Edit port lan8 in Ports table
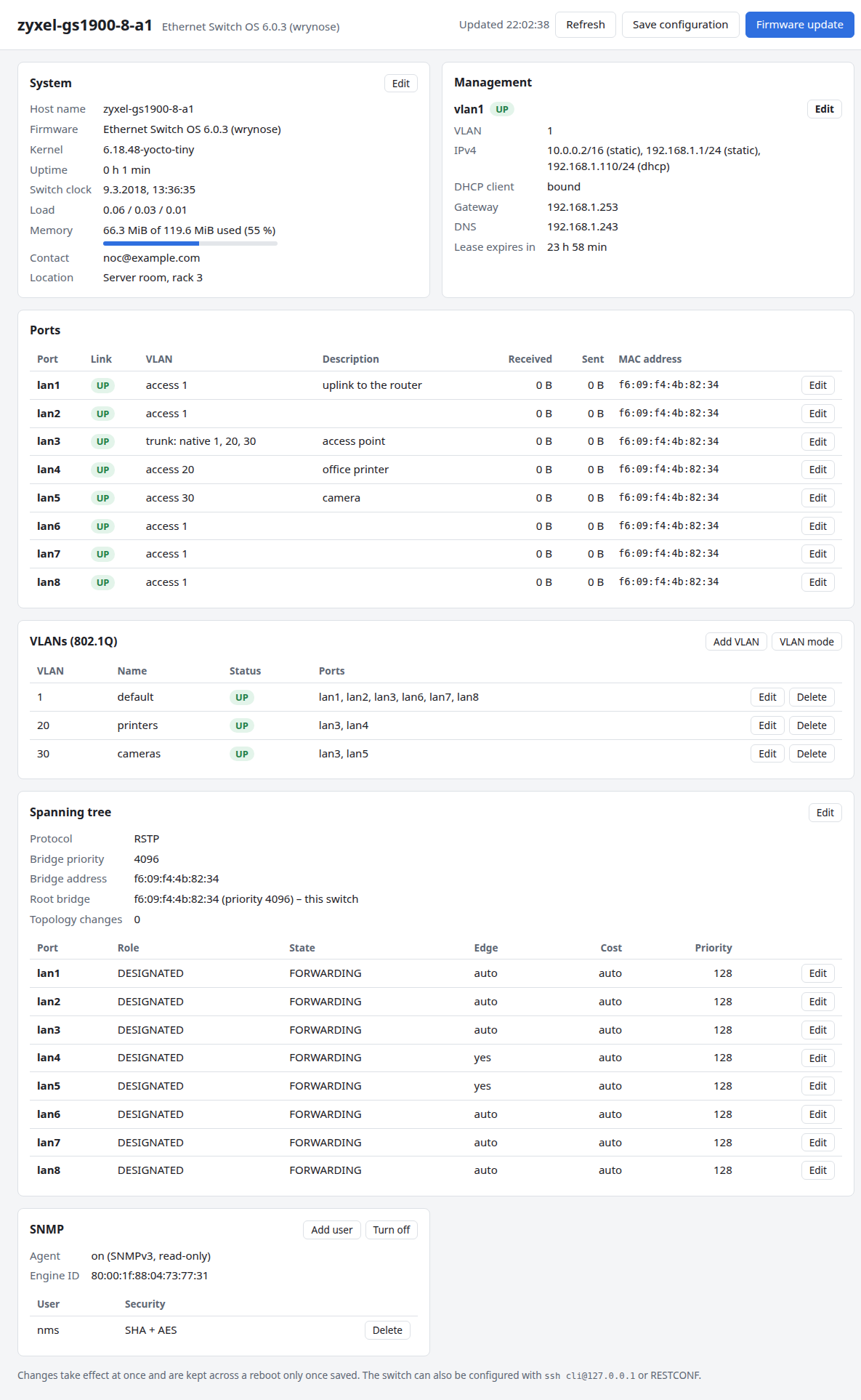The width and height of the screenshot is (861, 1400). click(817, 582)
